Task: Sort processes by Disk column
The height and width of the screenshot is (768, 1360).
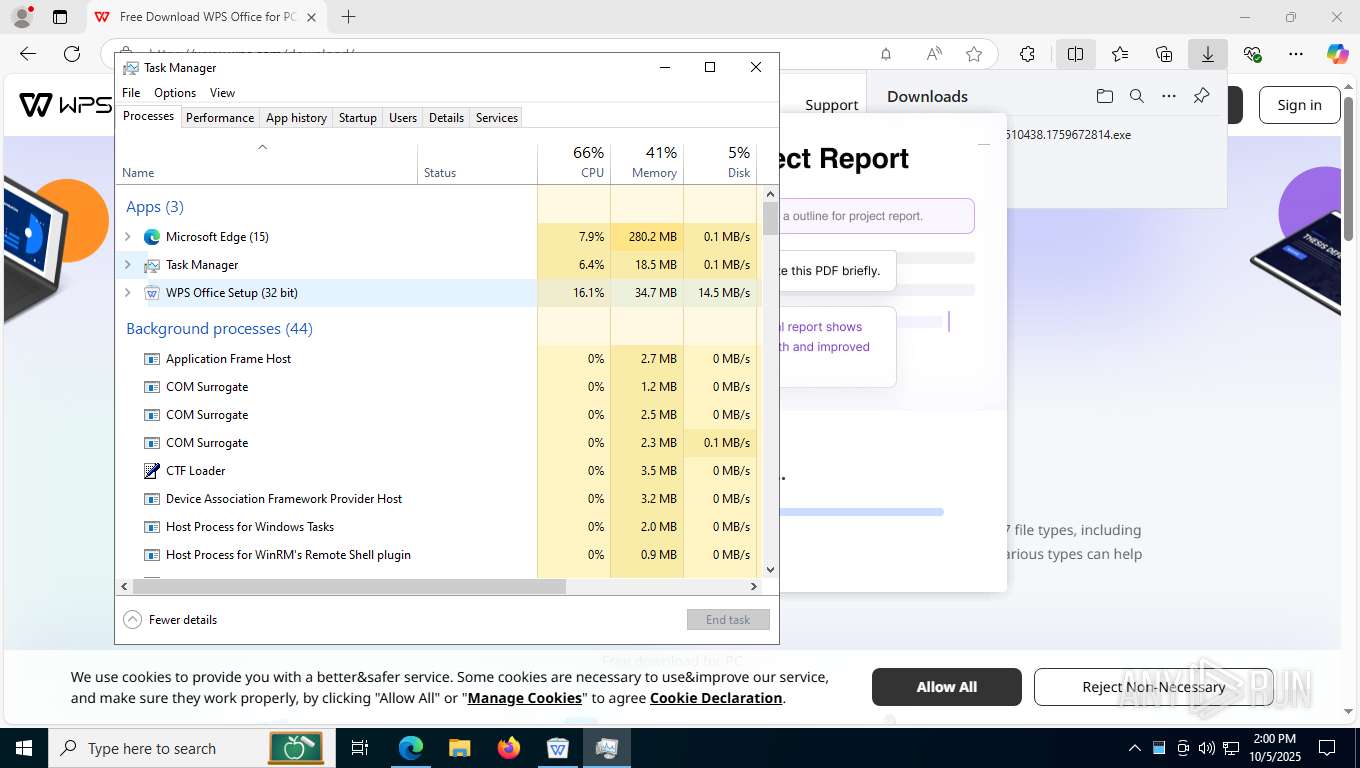Action: [x=720, y=162]
